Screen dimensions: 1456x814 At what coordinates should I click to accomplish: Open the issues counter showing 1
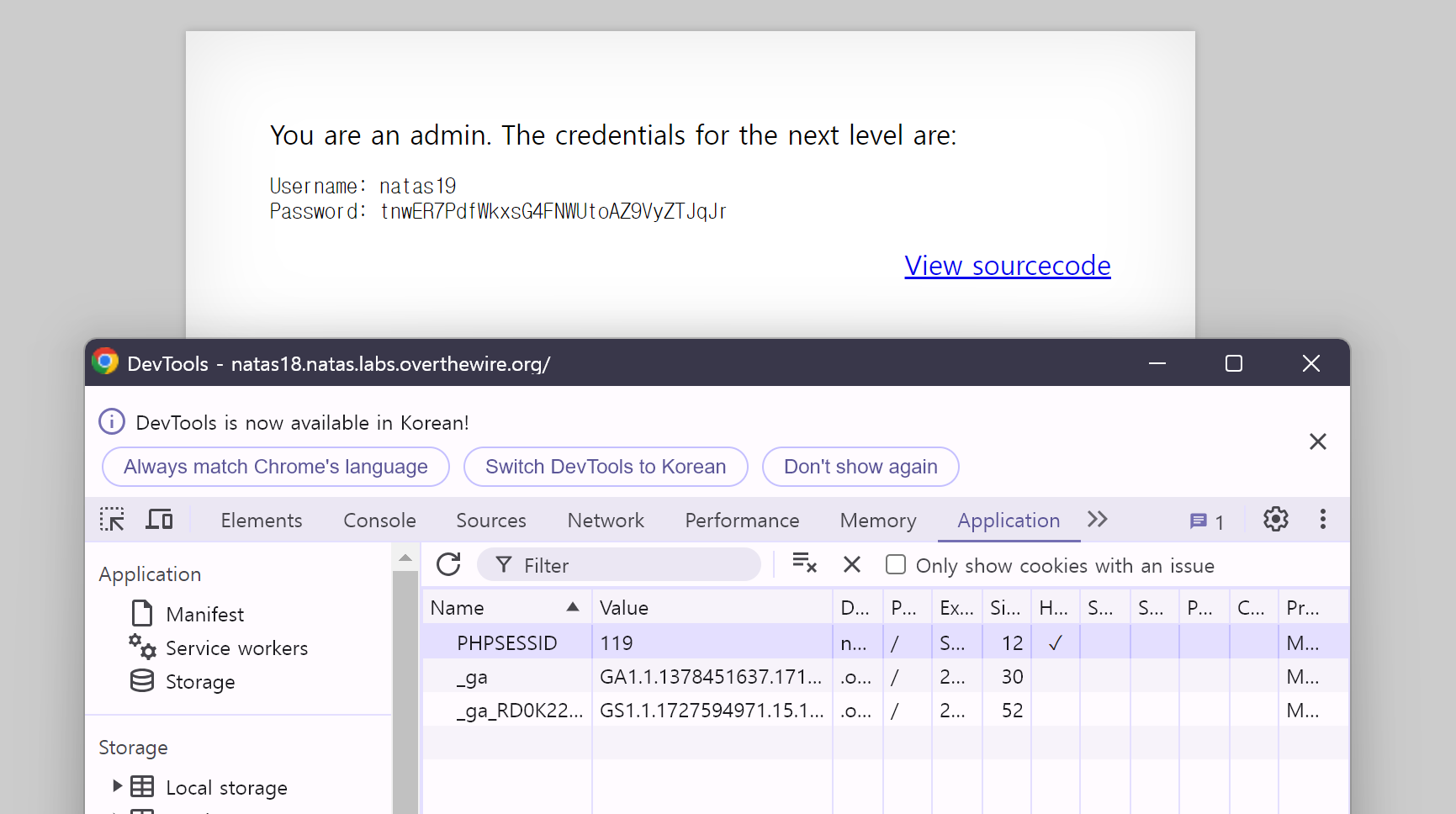[x=1207, y=521]
